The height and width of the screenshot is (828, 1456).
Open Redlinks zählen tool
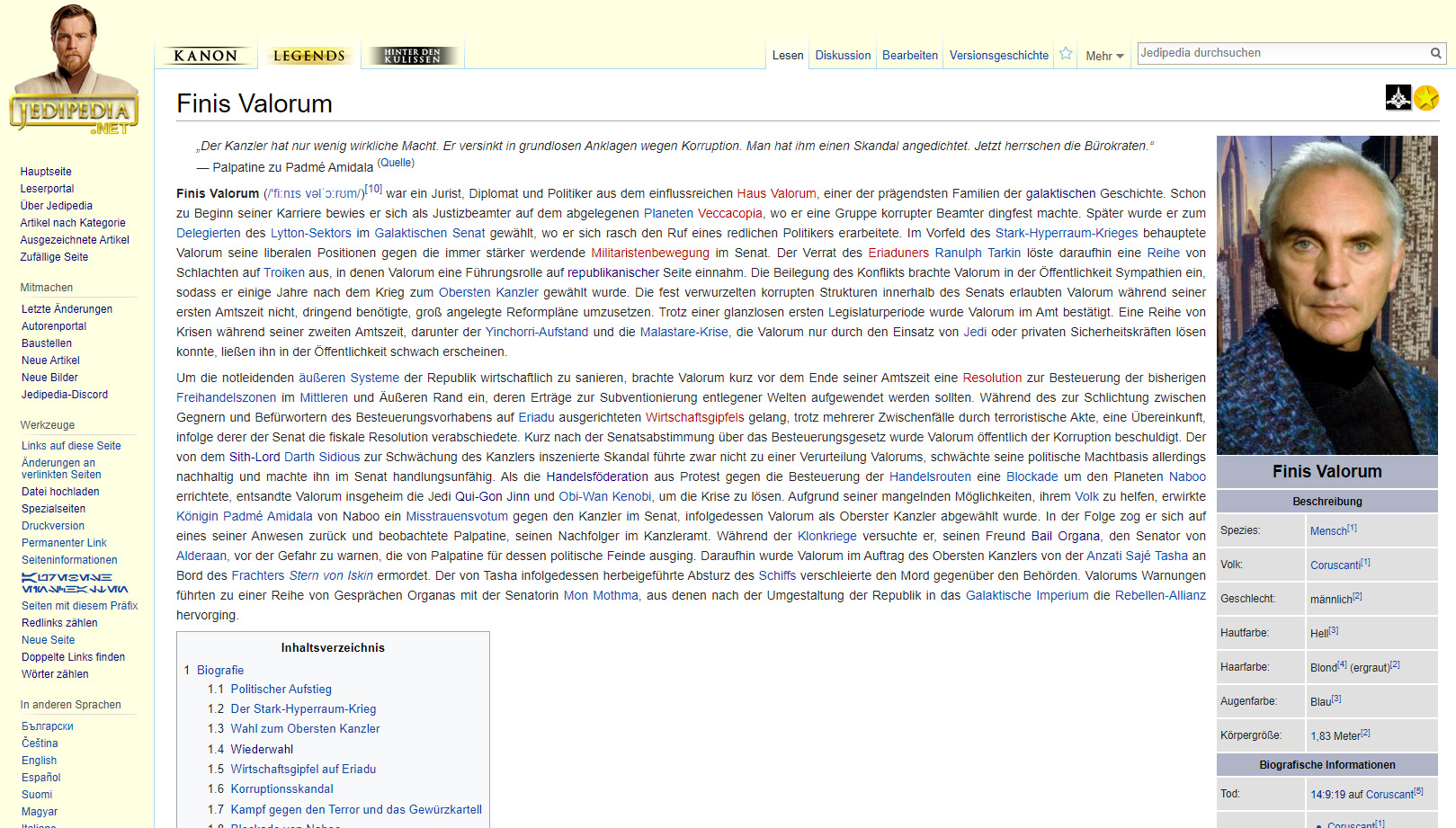59,623
